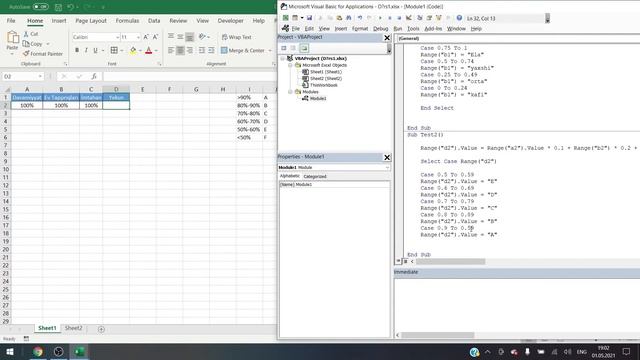Click the Excel formula bar input
The height and width of the screenshot is (360, 640).
click(x=190, y=76)
